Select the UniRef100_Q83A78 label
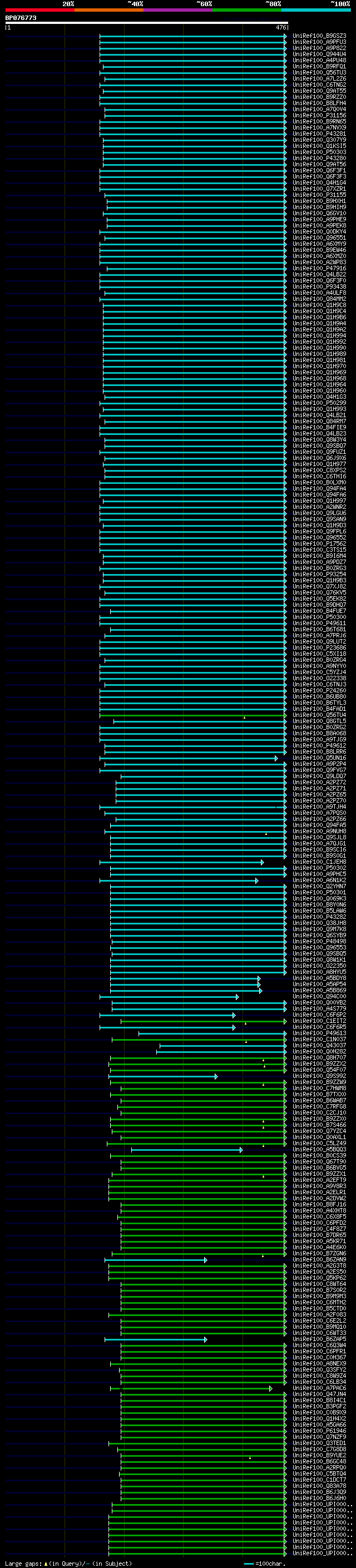Image resolution: width=356 pixels, height=1568 pixels. 319,1486
